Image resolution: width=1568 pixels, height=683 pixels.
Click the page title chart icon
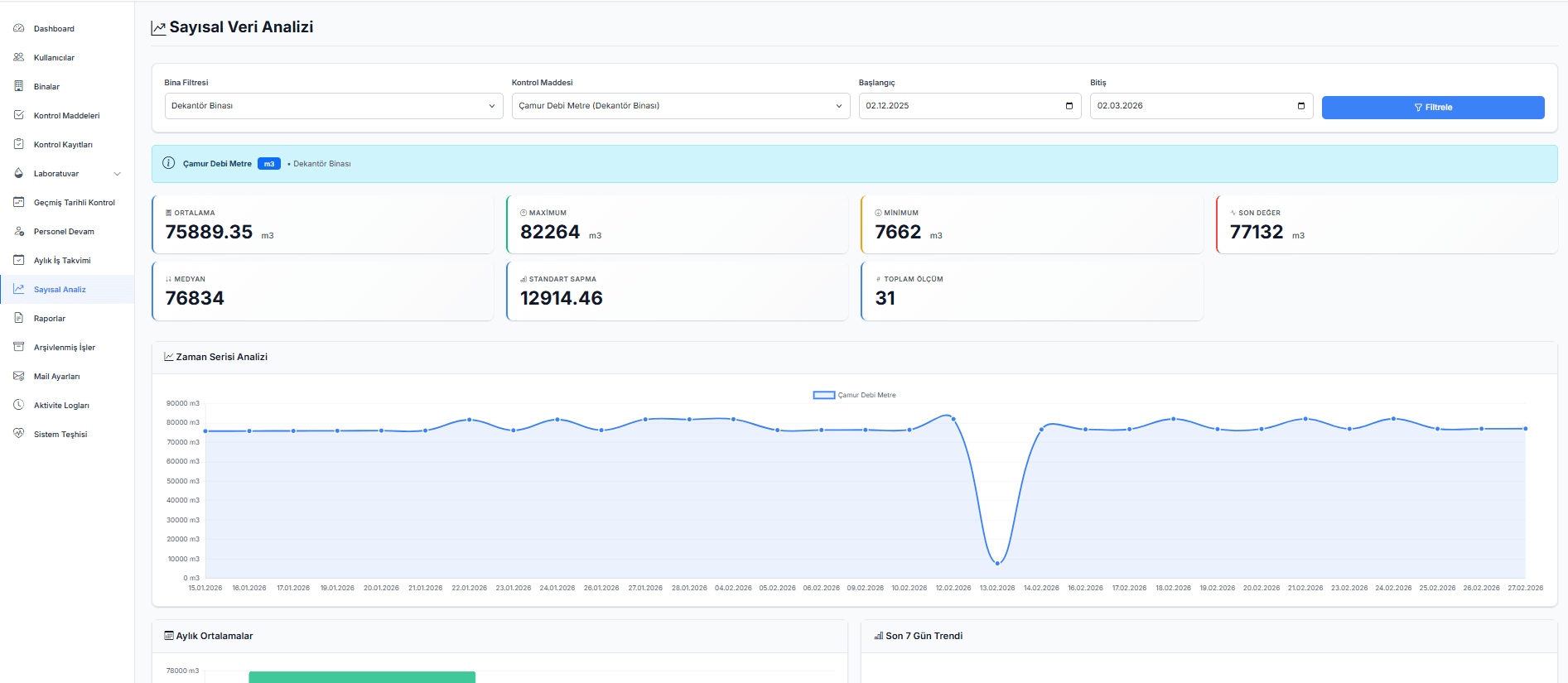[158, 28]
